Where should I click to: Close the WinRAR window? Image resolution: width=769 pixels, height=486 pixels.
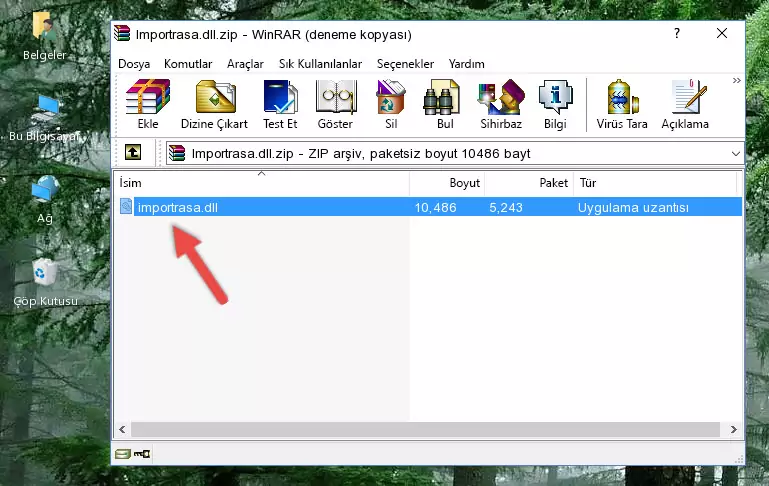click(x=721, y=33)
